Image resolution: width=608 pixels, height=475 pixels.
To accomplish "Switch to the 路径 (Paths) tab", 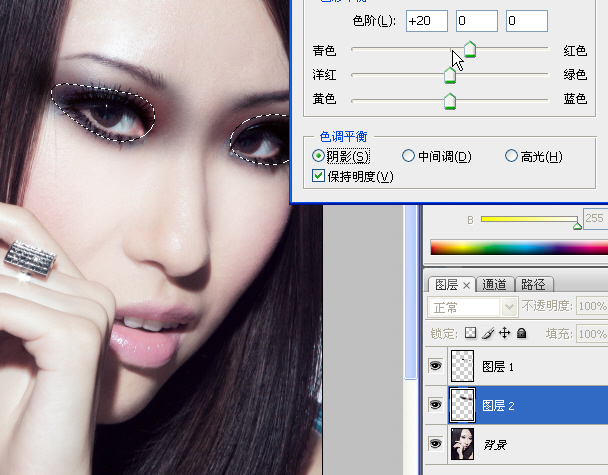I will [534, 285].
